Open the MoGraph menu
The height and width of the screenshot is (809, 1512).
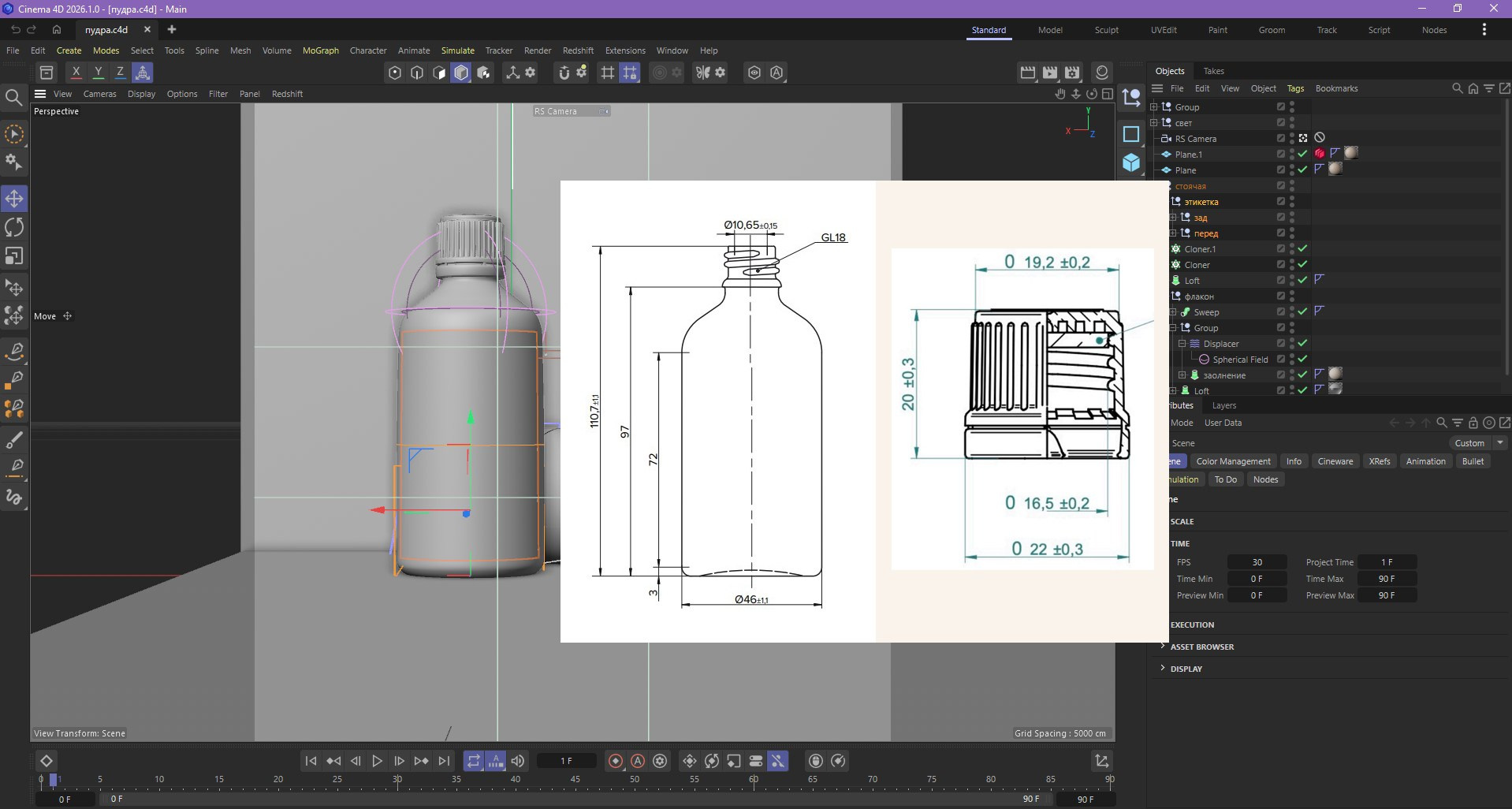pos(320,50)
